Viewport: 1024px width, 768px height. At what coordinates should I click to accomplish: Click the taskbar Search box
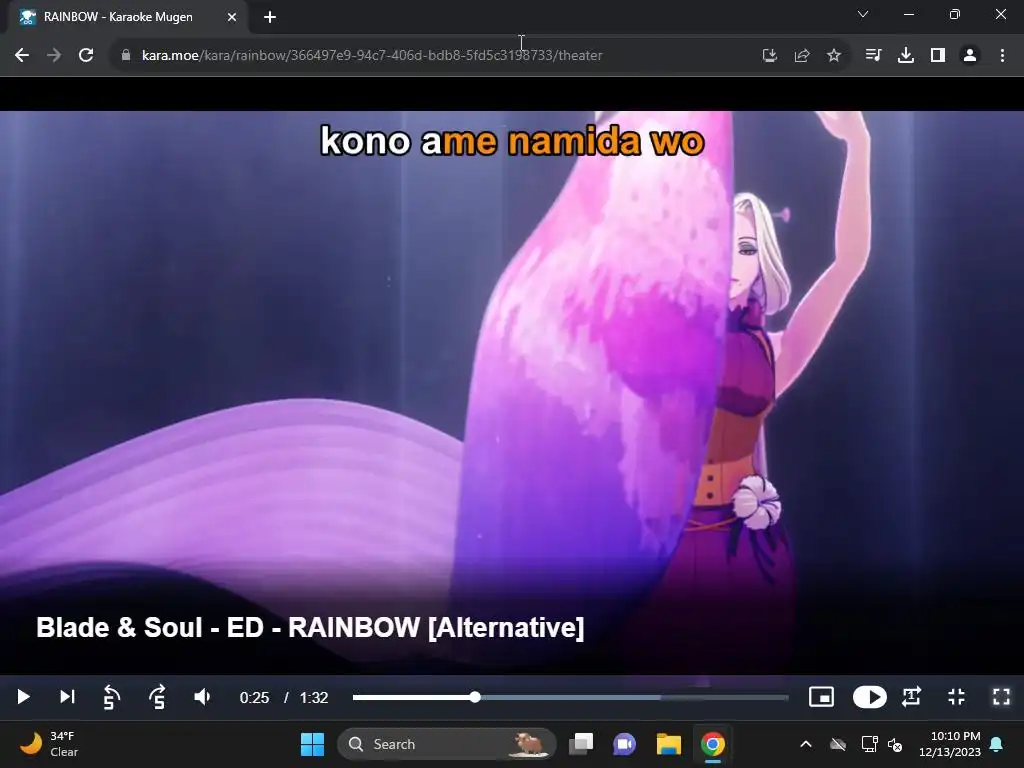(447, 744)
